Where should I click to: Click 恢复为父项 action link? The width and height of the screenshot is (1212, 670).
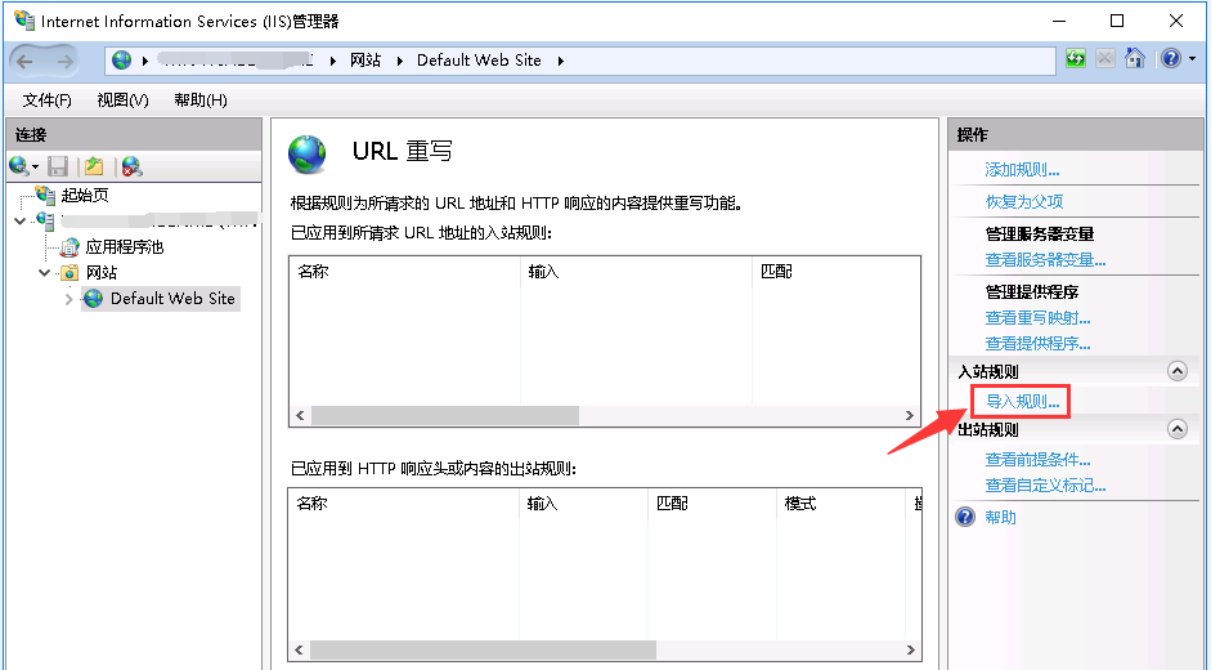[x=1024, y=201]
